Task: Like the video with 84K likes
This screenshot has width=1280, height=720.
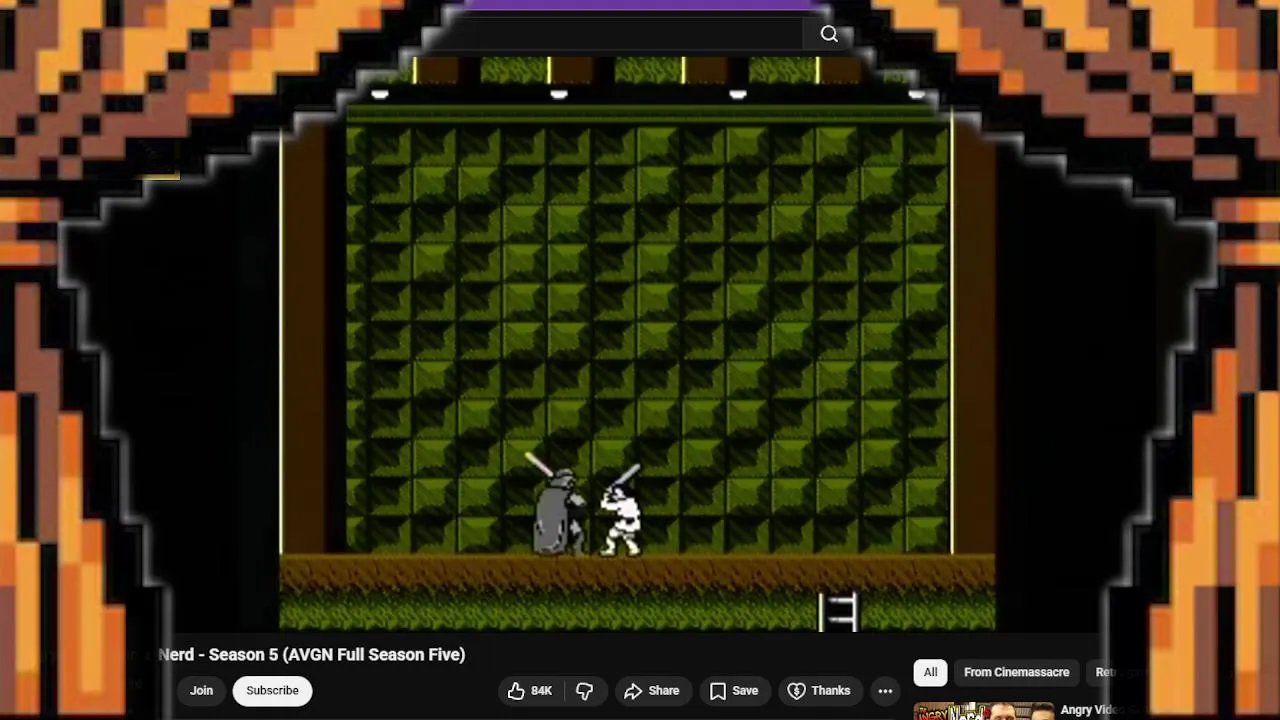Action: tap(531, 691)
